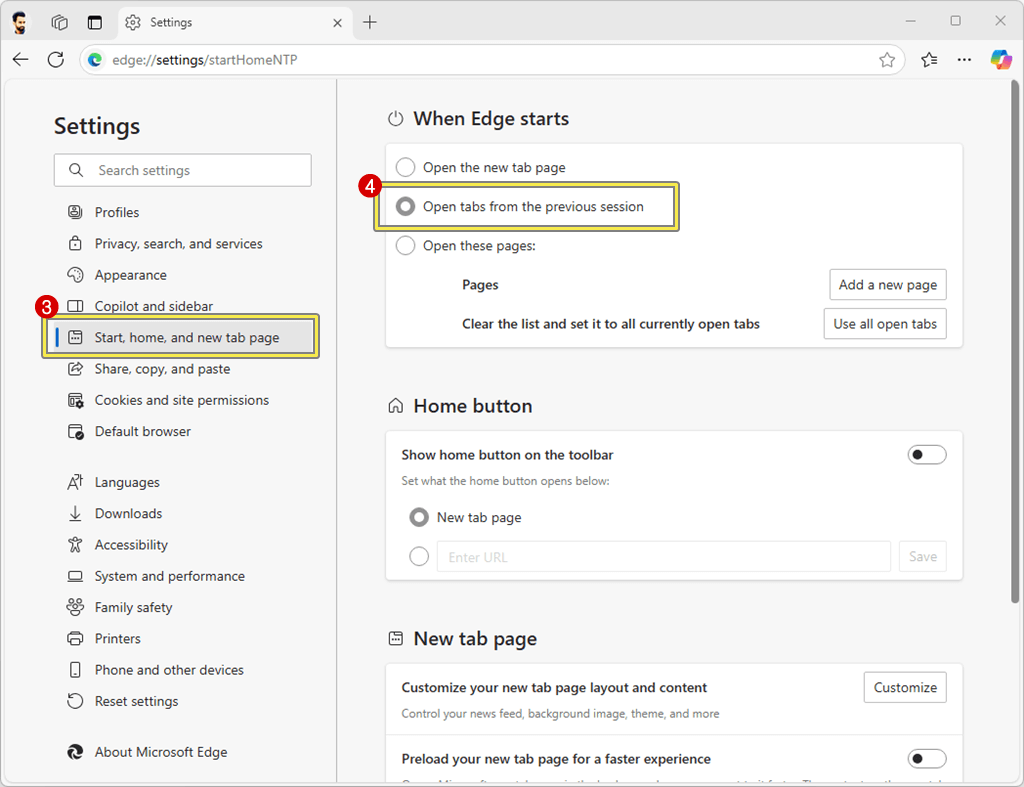Click the Reset settings icon

coord(75,701)
